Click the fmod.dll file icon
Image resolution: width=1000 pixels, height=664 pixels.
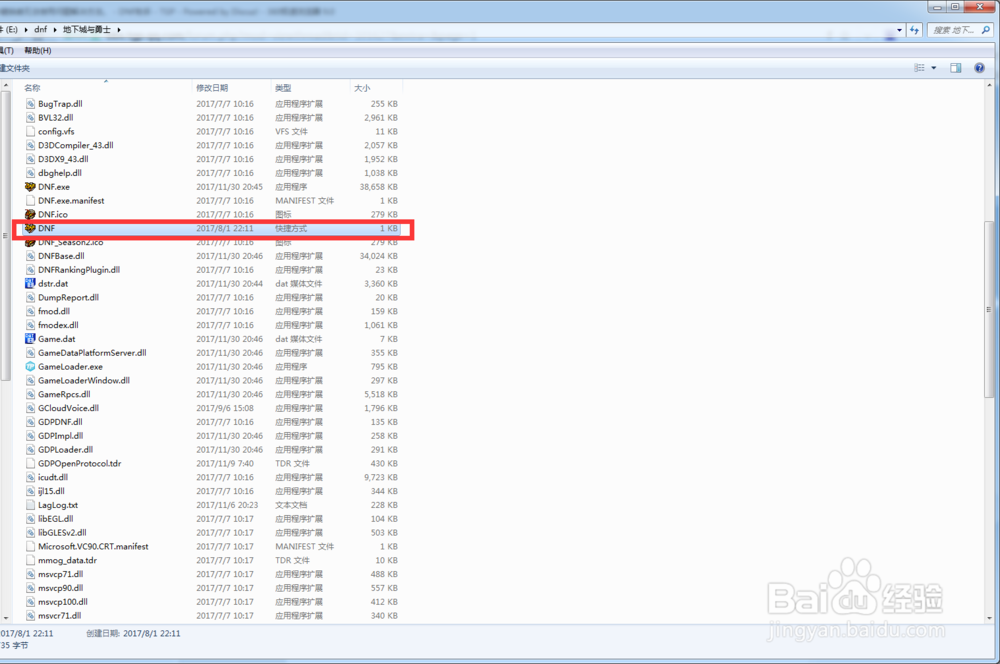coord(30,311)
